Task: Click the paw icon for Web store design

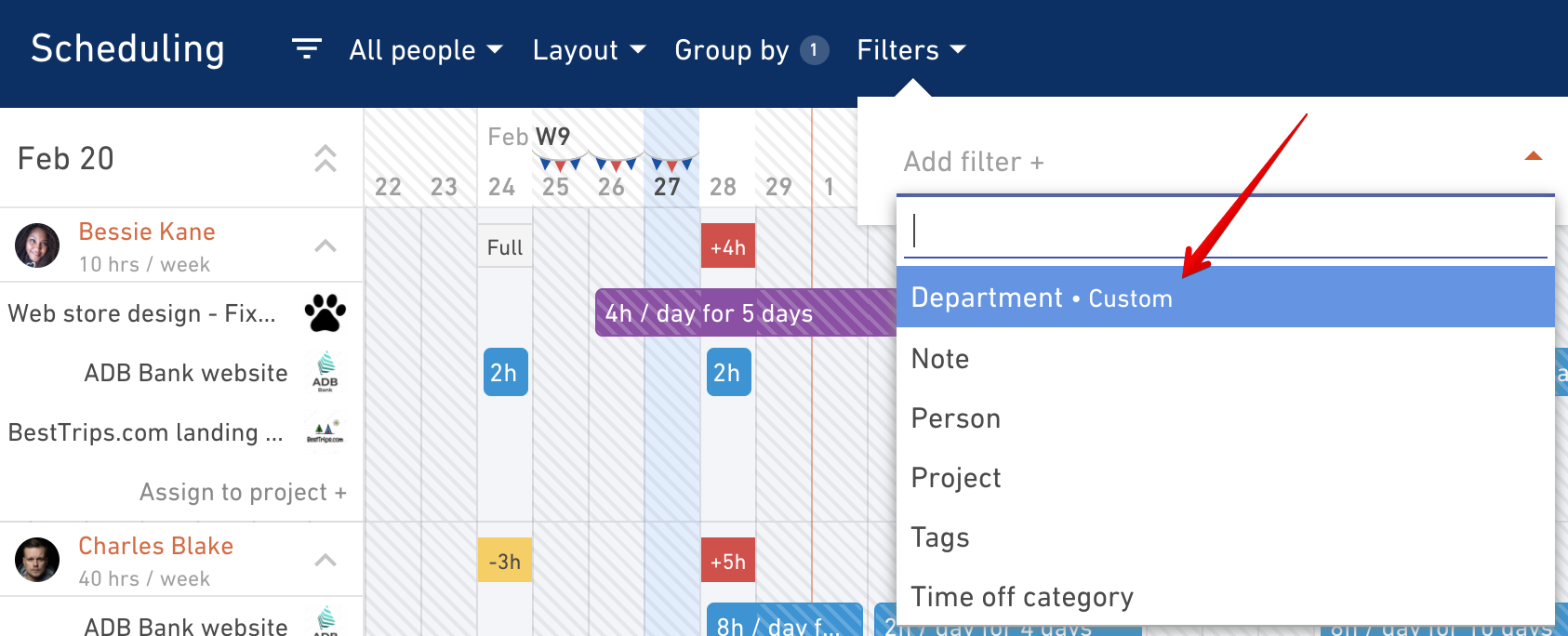Action: click(326, 313)
